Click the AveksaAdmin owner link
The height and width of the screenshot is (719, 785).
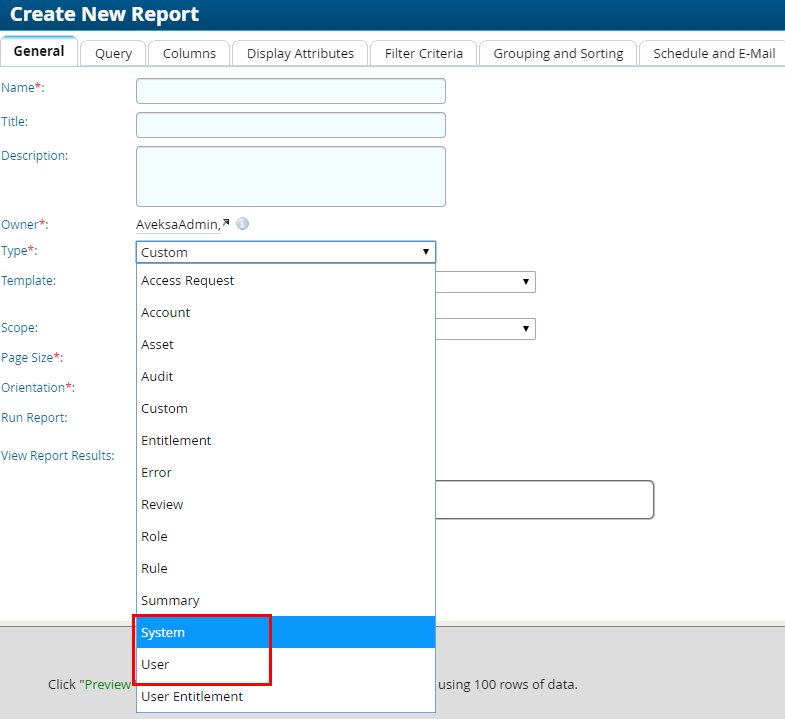click(176, 224)
